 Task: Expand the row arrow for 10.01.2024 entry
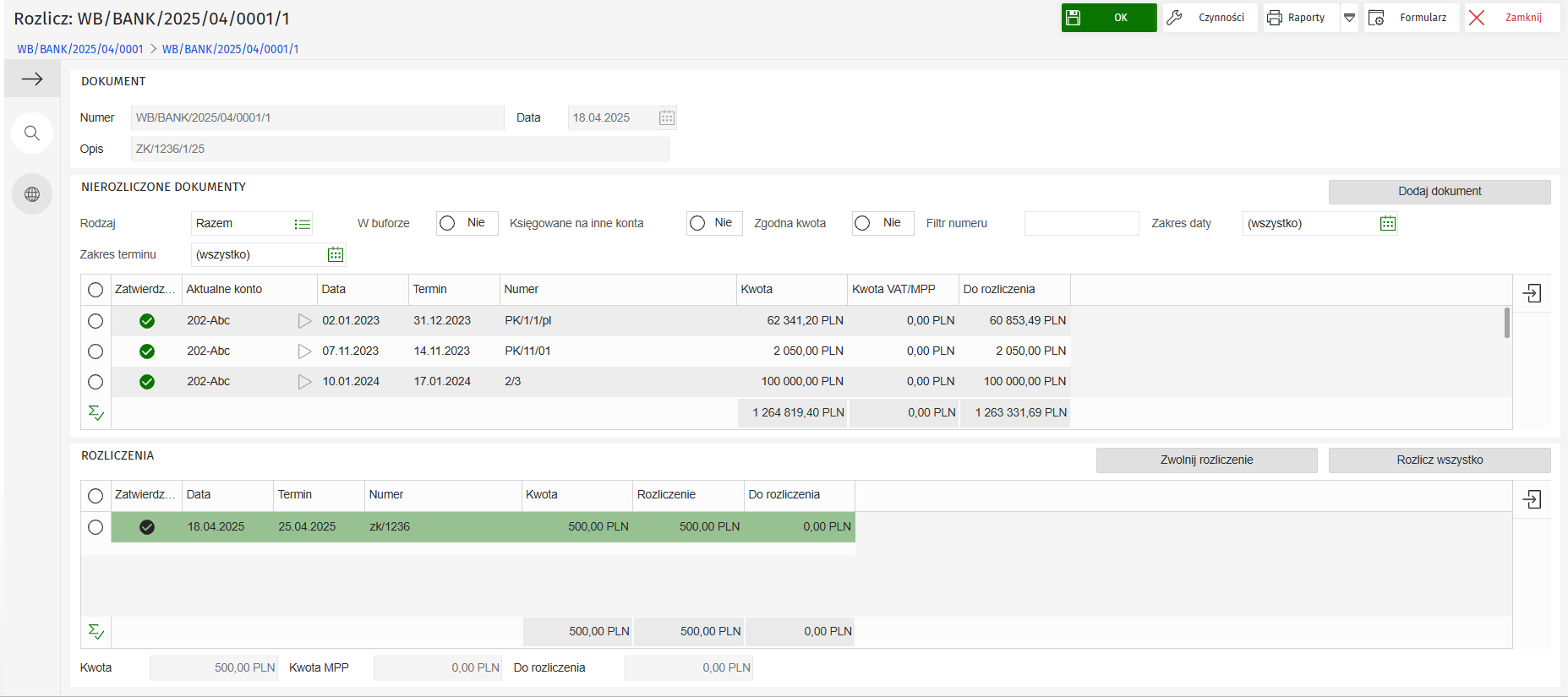click(304, 382)
